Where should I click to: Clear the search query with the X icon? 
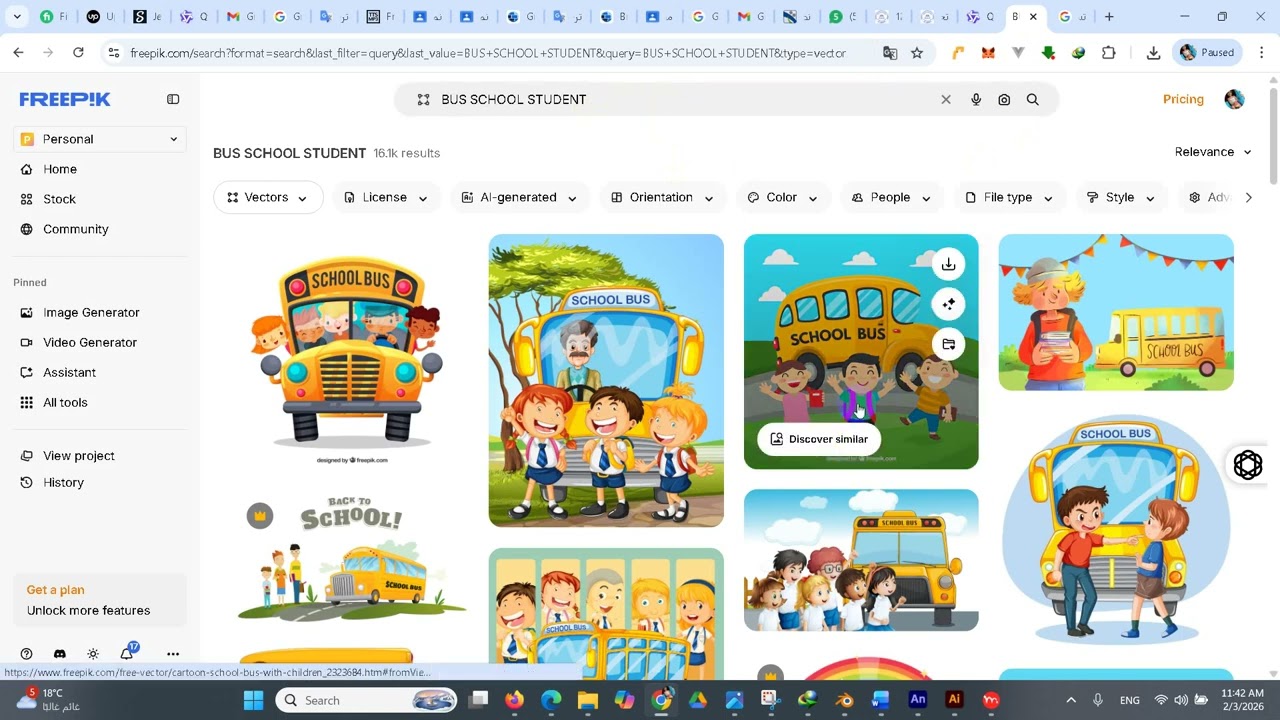click(946, 99)
